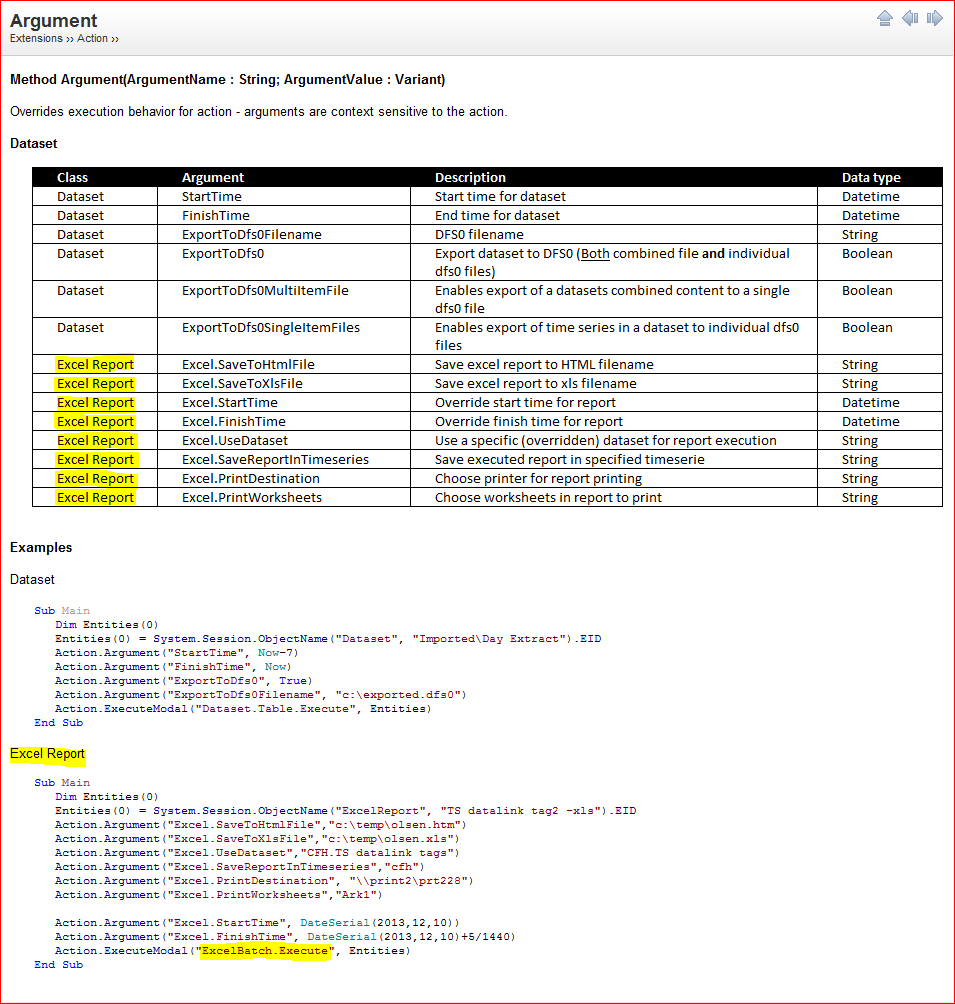This screenshot has width=955, height=1004.
Task: Click the Method Argument signature line
Action: click(x=227, y=79)
